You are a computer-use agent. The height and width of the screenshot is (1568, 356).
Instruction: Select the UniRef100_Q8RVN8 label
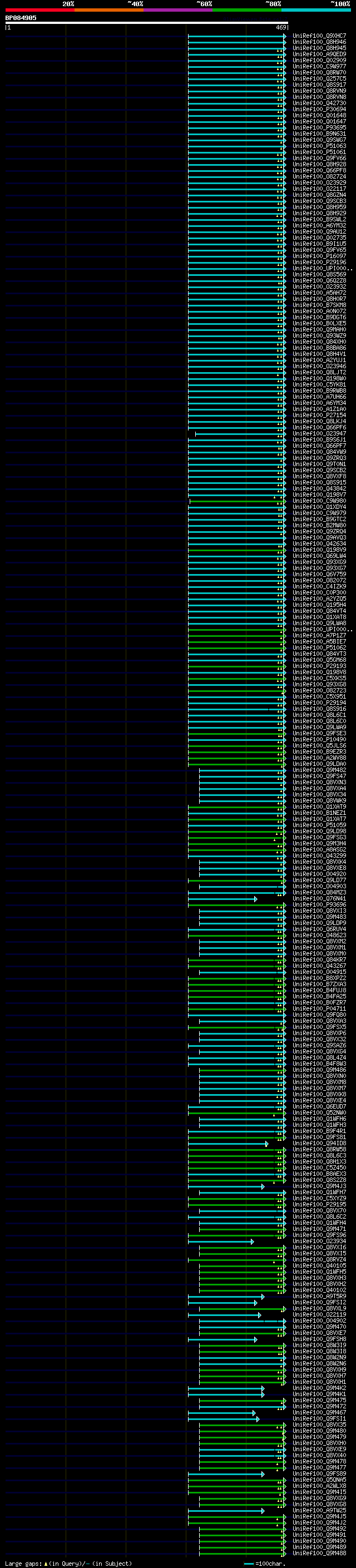click(319, 97)
